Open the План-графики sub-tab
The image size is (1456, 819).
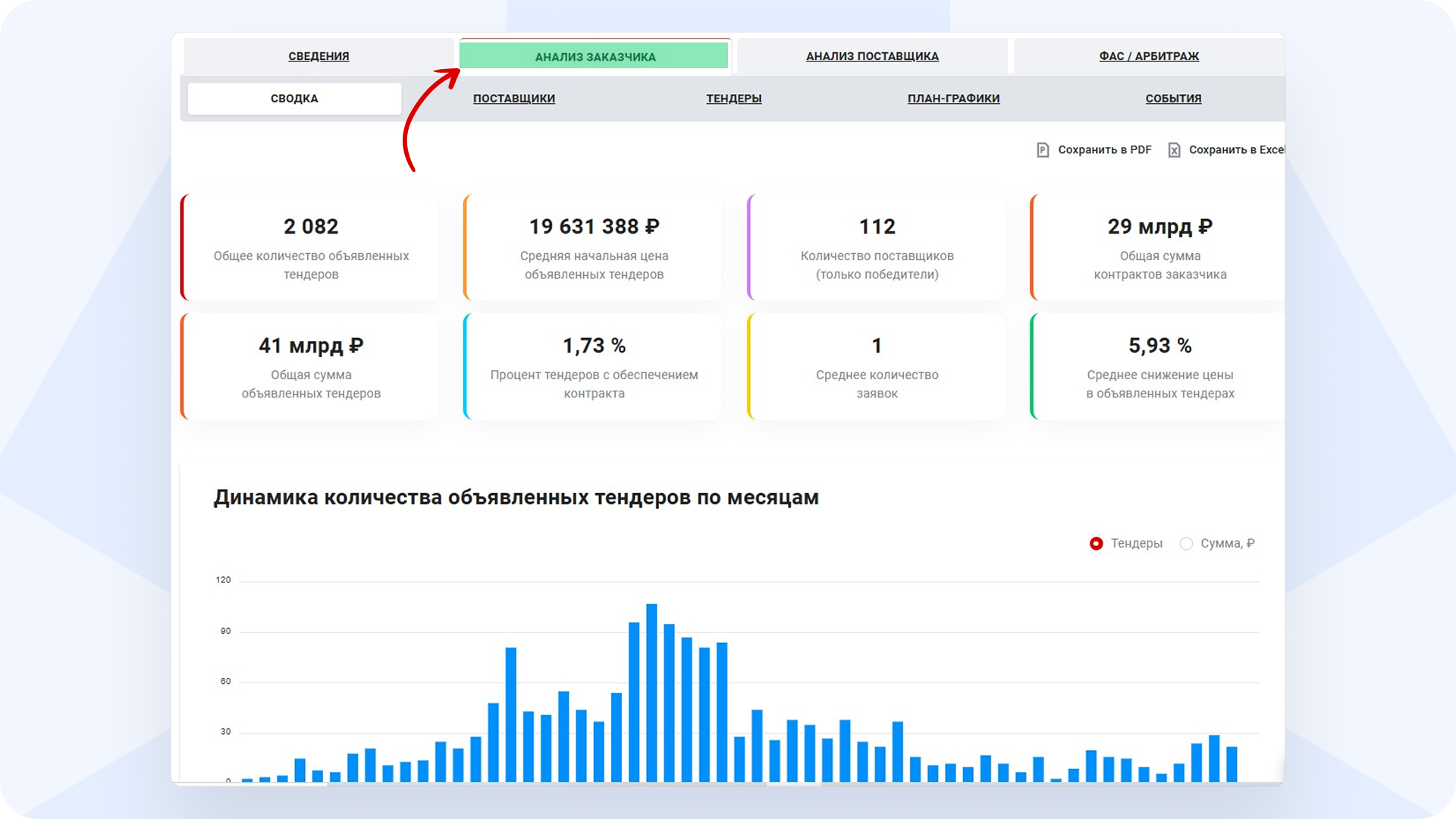[953, 99]
